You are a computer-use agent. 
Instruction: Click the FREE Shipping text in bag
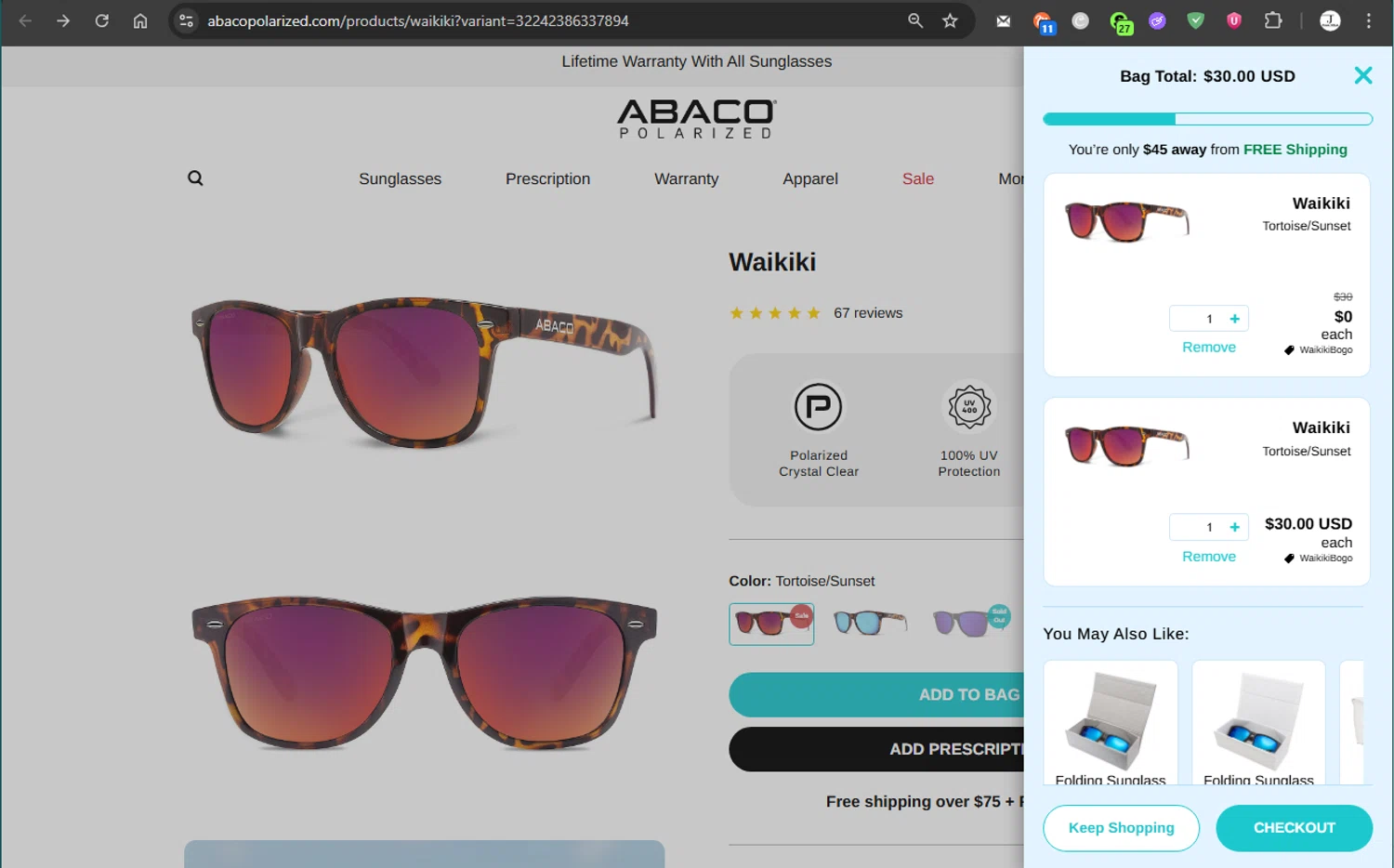(x=1295, y=150)
